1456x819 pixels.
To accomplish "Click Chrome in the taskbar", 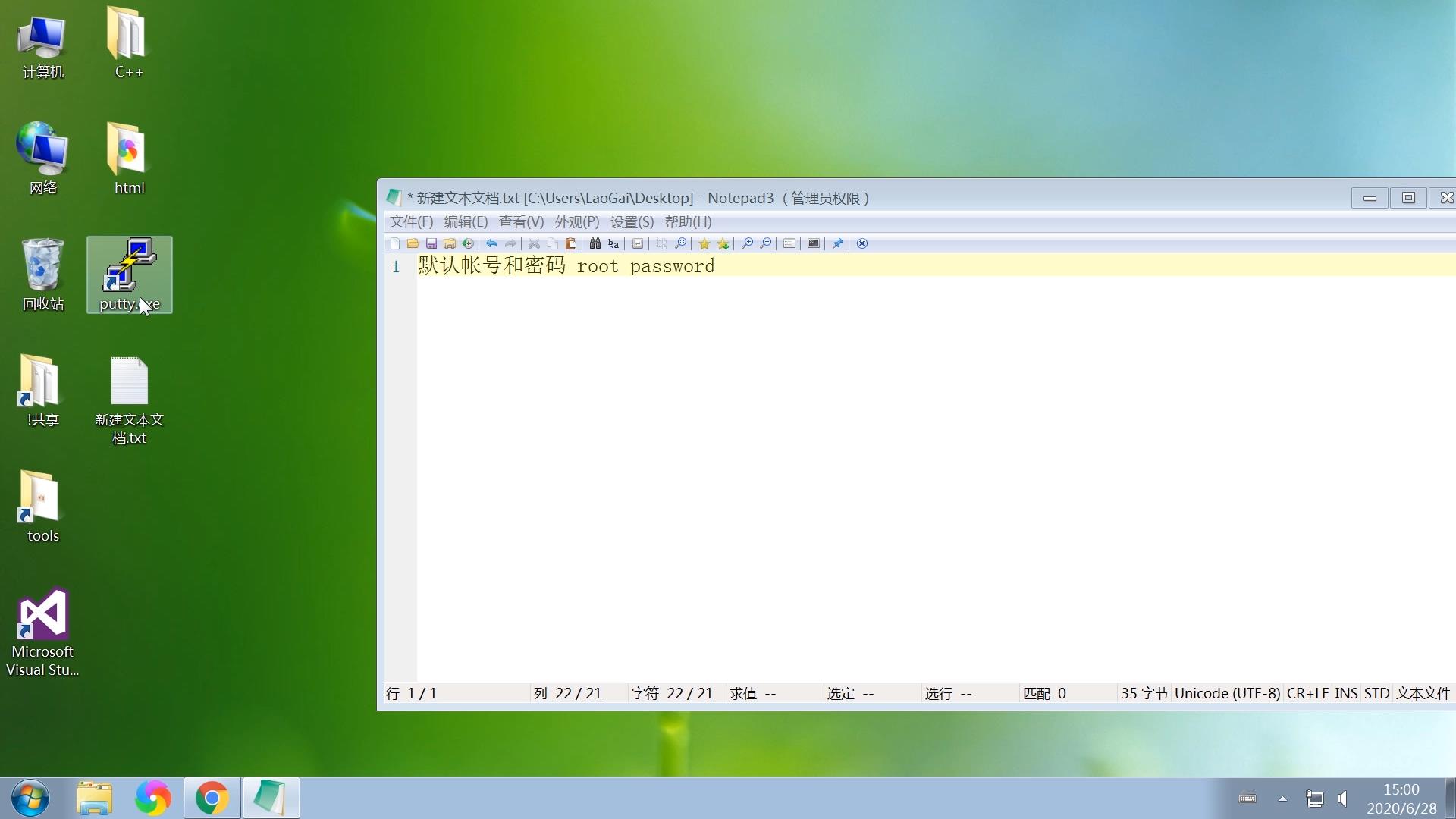I will [212, 798].
